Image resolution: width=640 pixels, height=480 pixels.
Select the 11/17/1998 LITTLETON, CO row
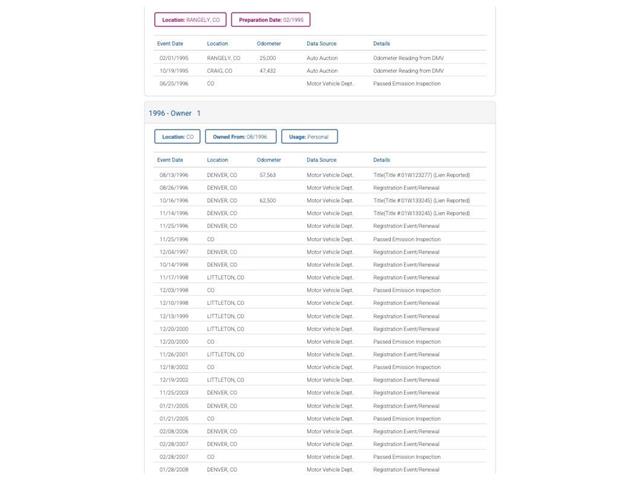pyautogui.click(x=320, y=278)
